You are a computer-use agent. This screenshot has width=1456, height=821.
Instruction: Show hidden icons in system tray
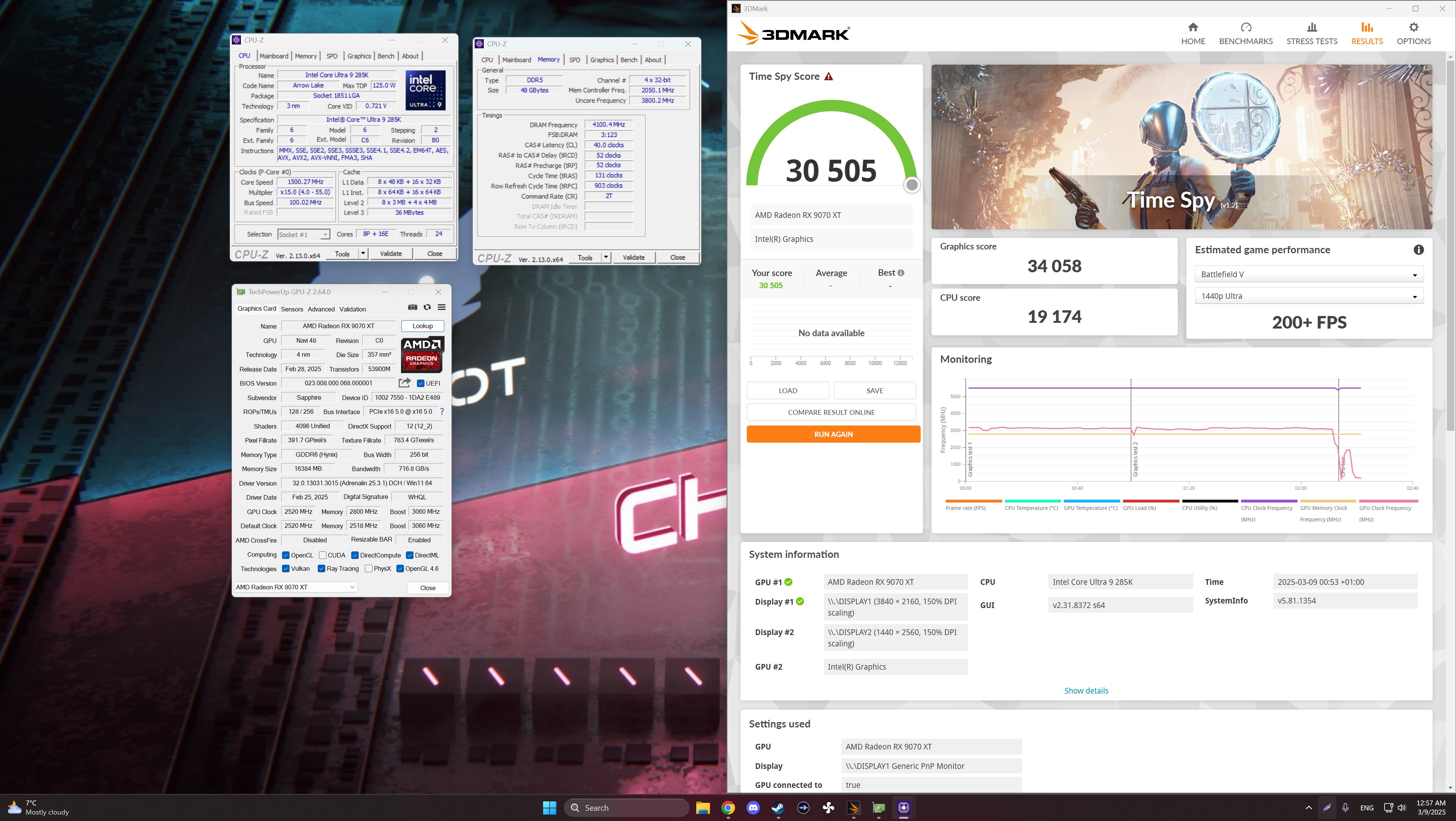click(1309, 807)
